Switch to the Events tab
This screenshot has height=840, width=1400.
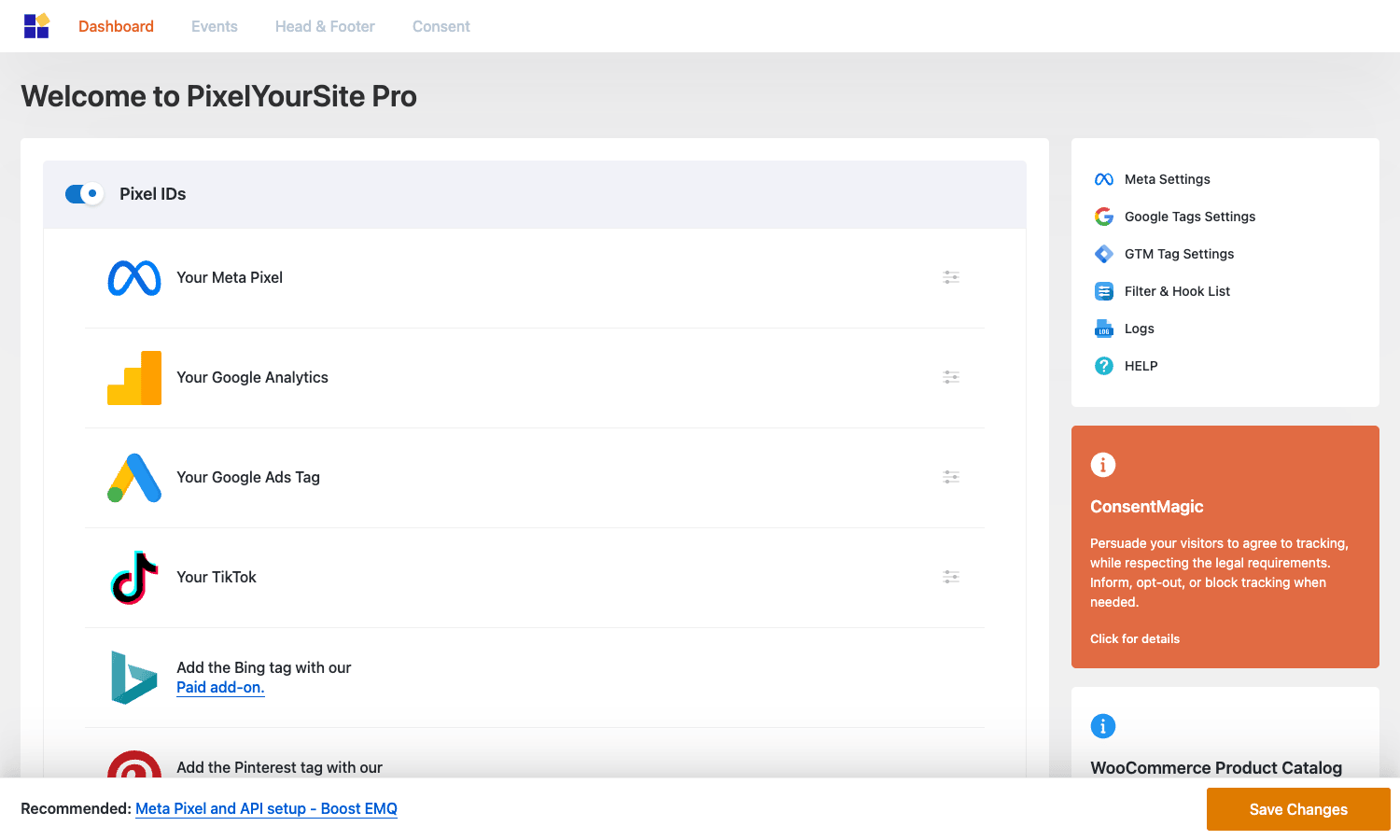point(215,26)
